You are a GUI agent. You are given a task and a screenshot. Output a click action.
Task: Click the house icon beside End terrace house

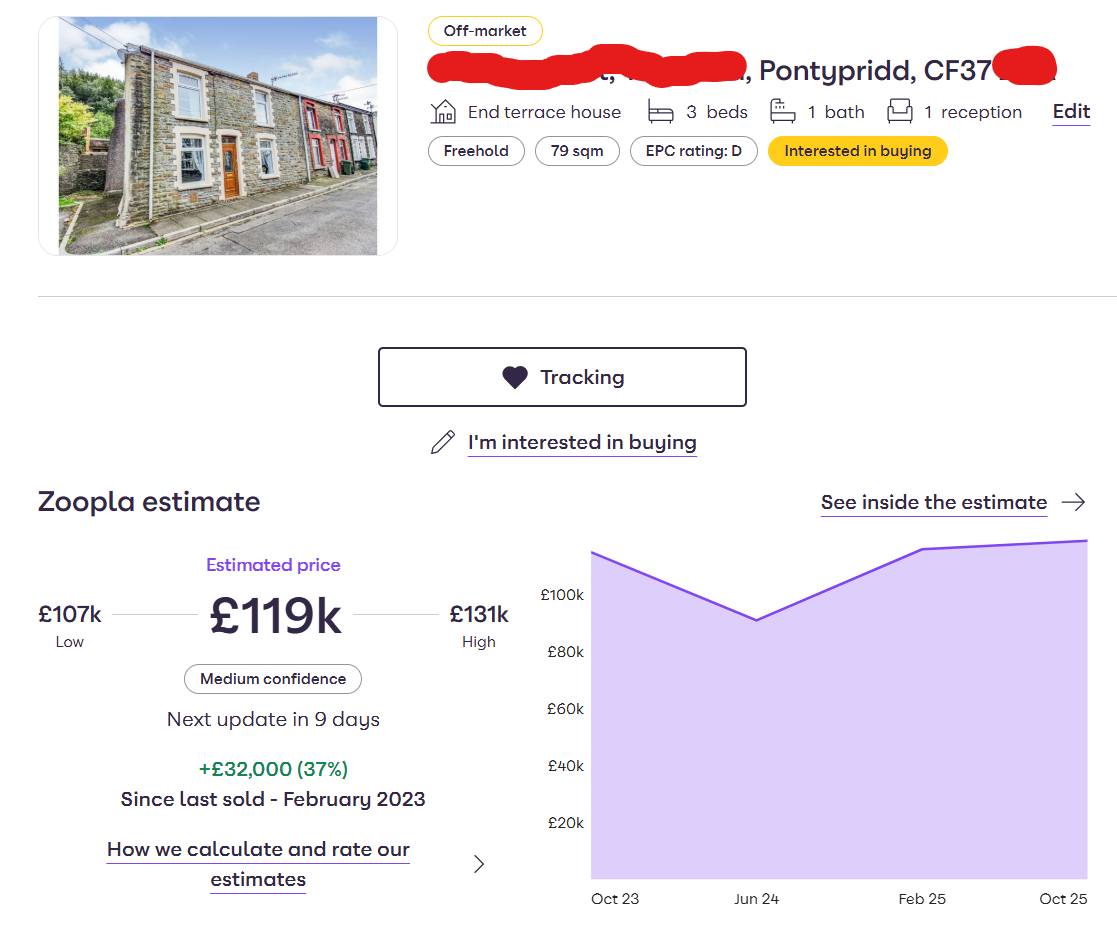[x=443, y=111]
